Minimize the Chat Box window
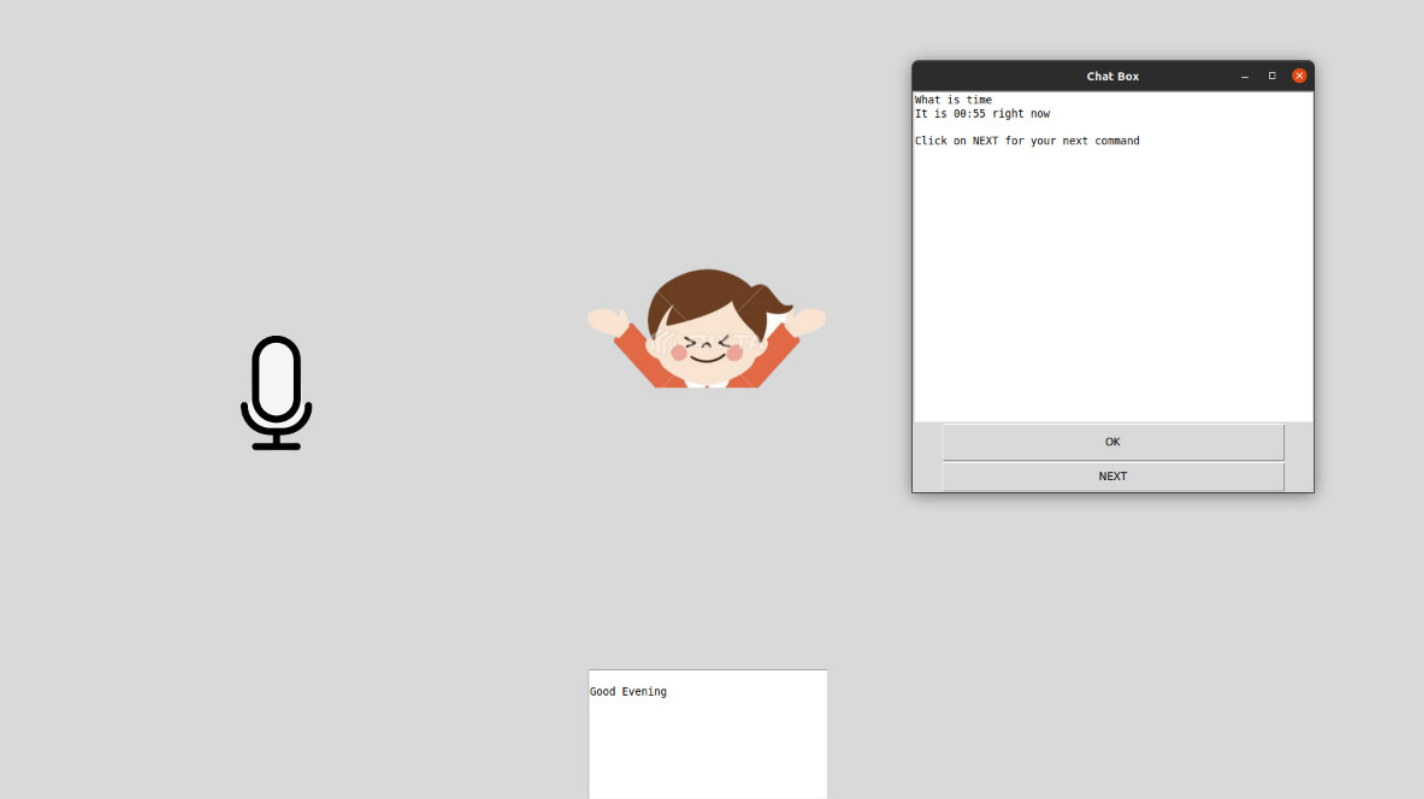The height and width of the screenshot is (799, 1424). point(1245,76)
